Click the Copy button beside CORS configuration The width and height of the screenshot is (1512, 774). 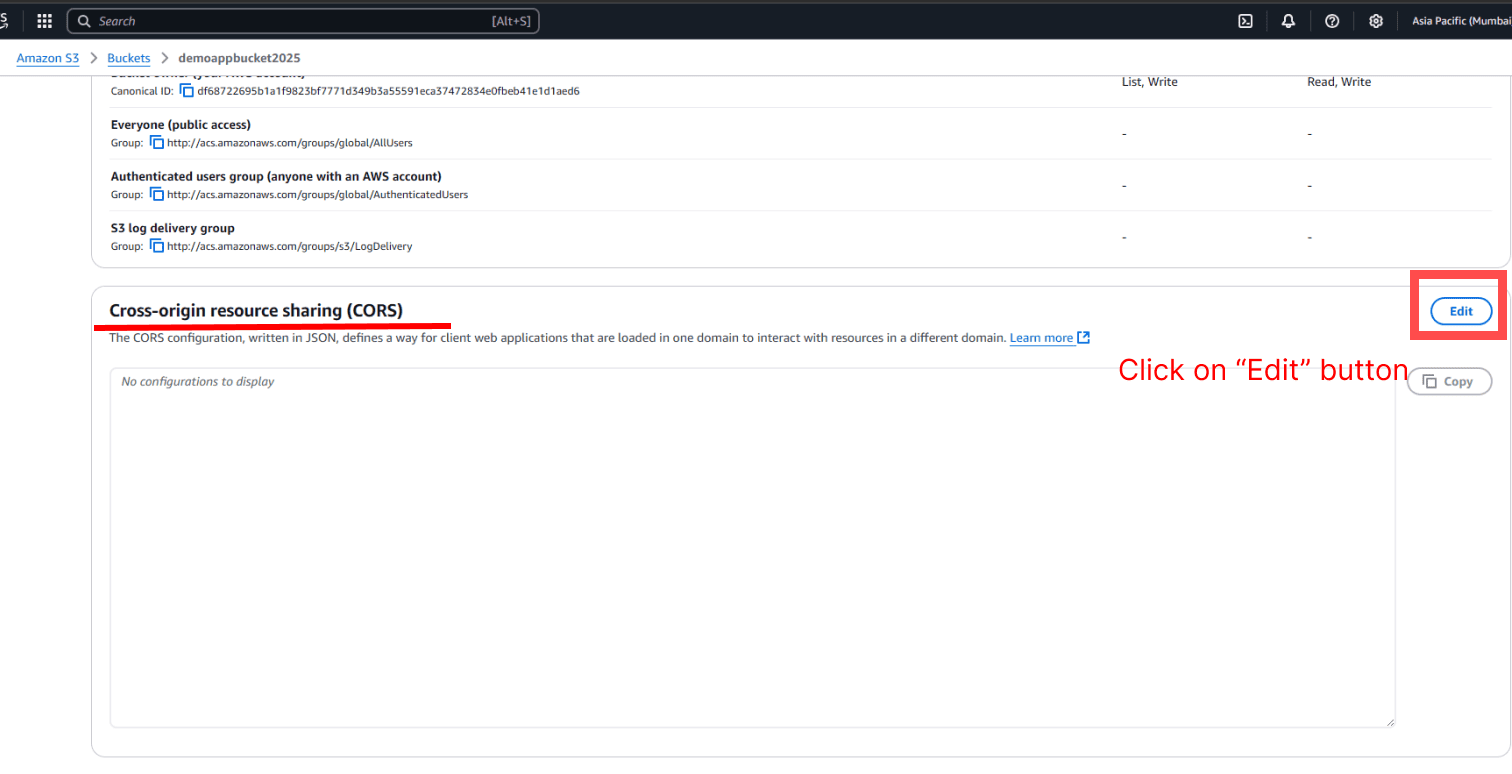[x=1449, y=381]
